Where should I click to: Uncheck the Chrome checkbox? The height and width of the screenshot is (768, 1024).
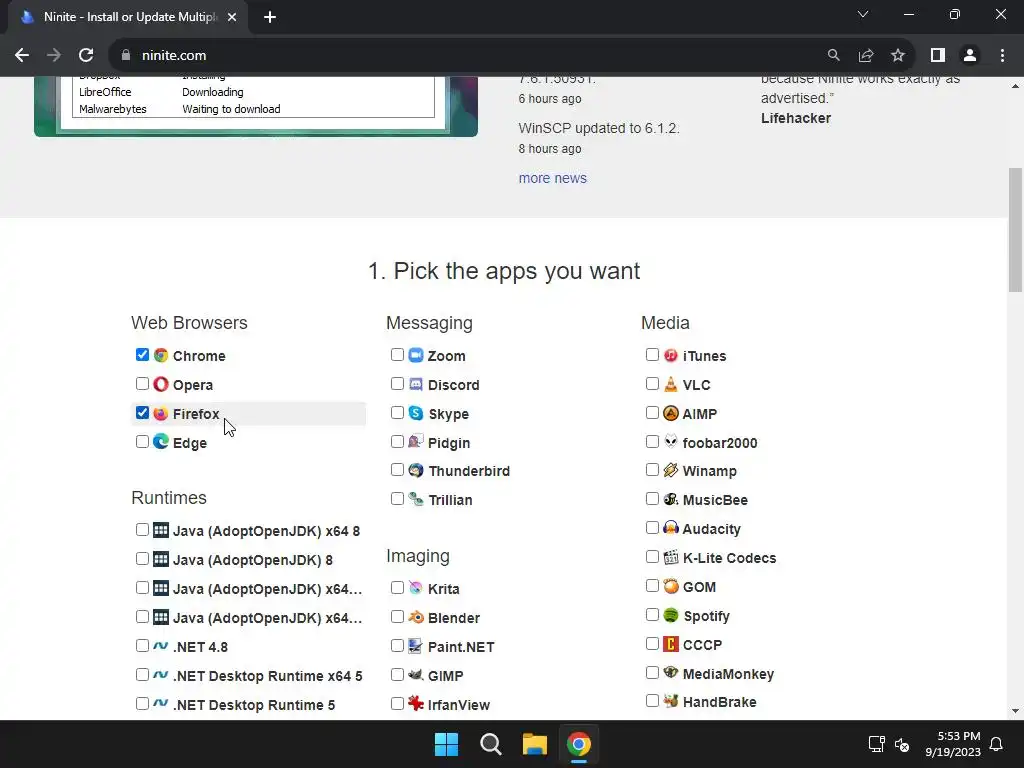pyautogui.click(x=142, y=355)
